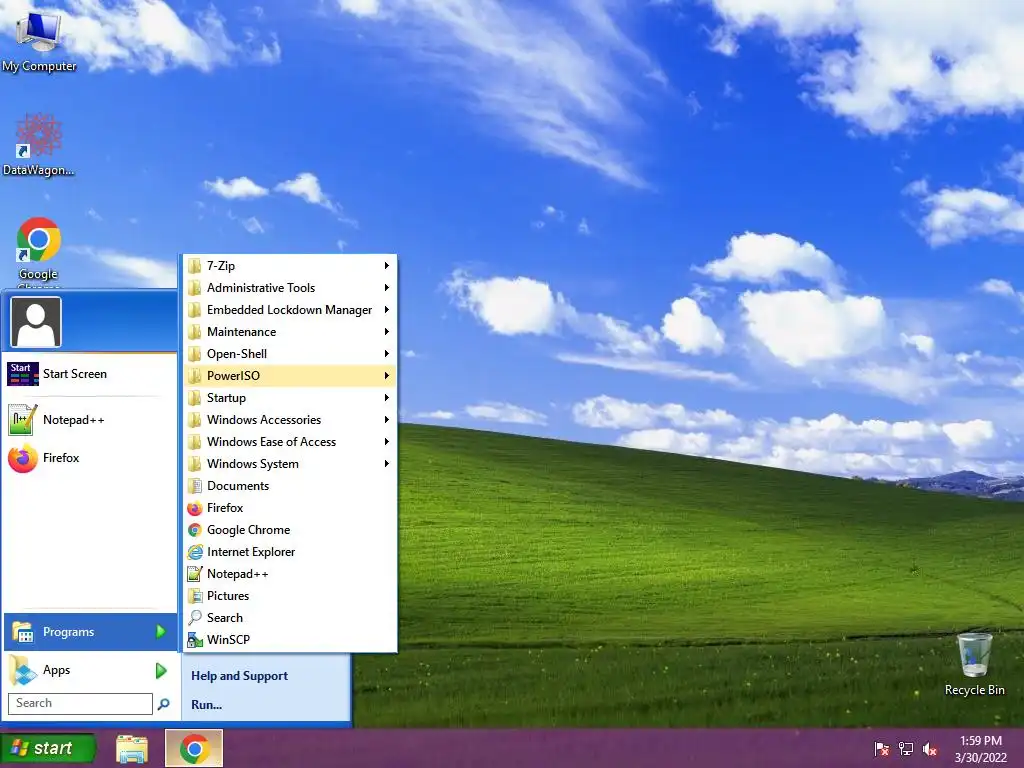This screenshot has height=768, width=1024.
Task: Open Search from the Programs list
Action: click(289, 618)
